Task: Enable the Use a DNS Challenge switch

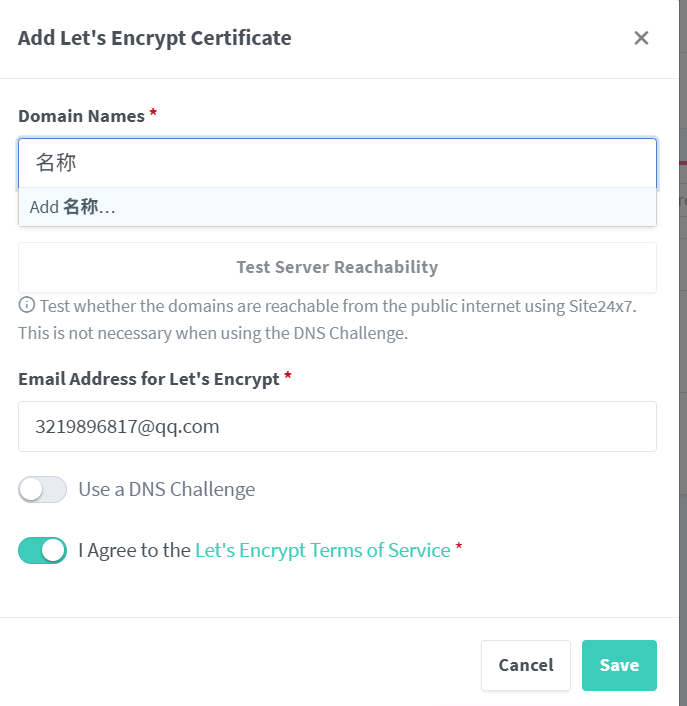Action: tap(43, 489)
